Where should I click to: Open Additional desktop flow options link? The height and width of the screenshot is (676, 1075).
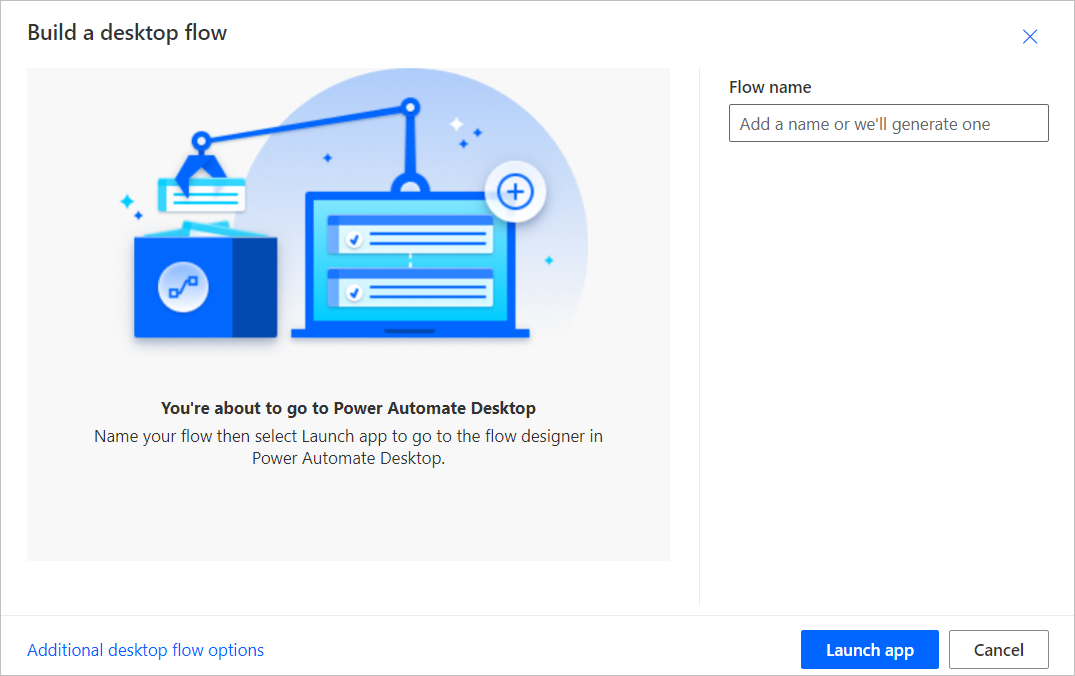[x=145, y=650]
